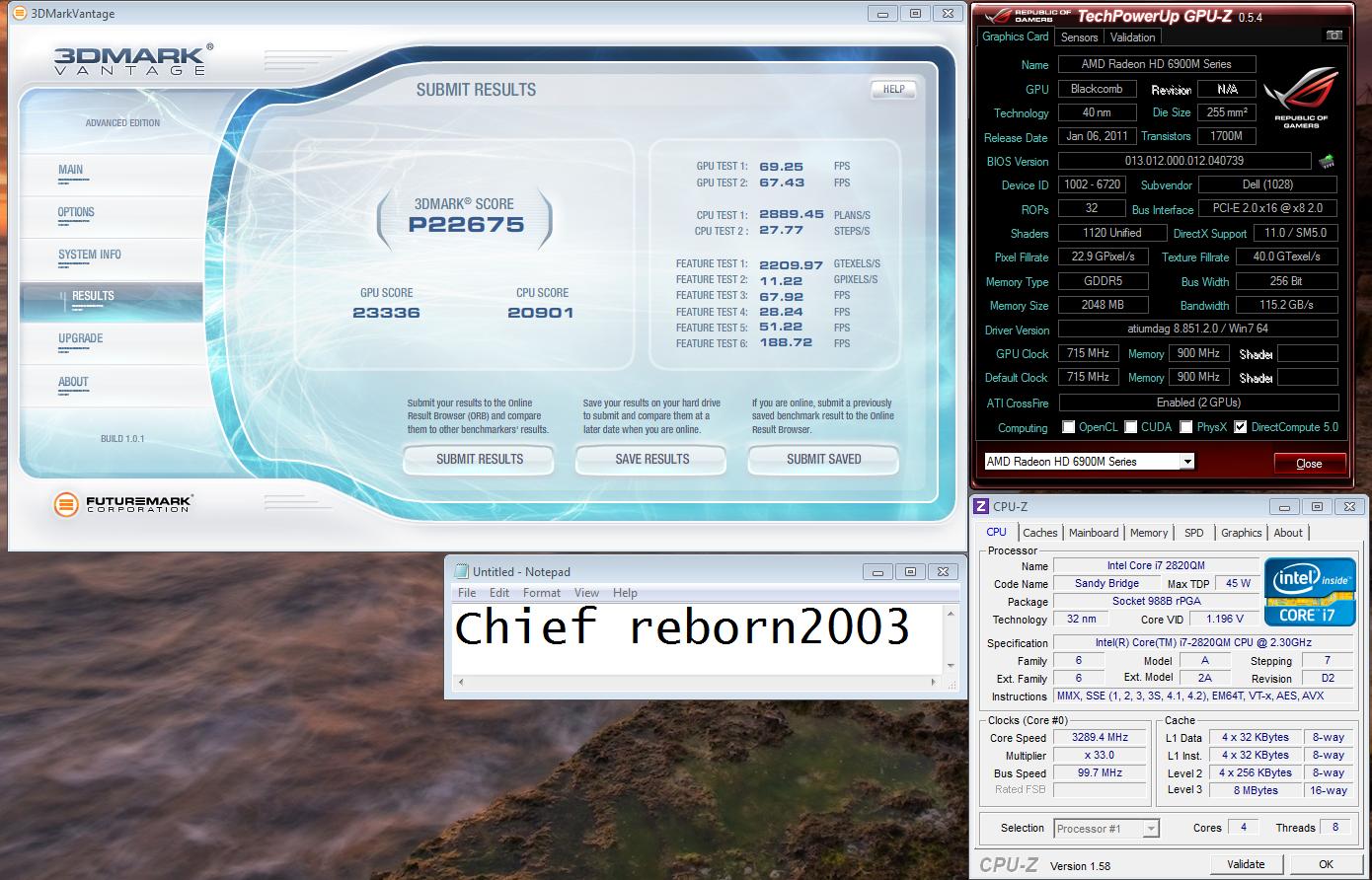Switch to the Validation tab in GPU-Z
Viewport: 1372px width, 880px height.
click(1132, 37)
